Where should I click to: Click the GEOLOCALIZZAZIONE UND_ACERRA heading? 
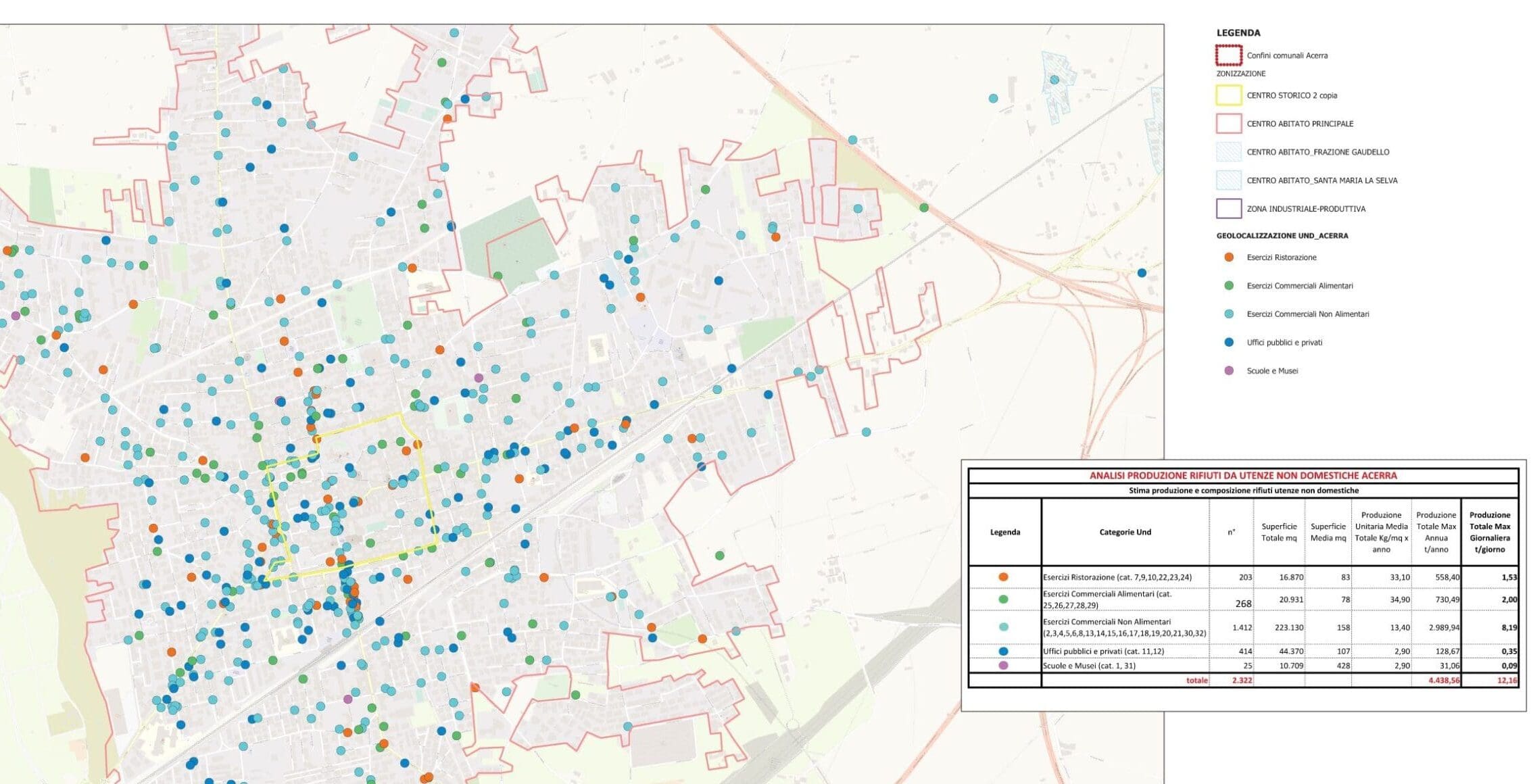coord(1282,236)
